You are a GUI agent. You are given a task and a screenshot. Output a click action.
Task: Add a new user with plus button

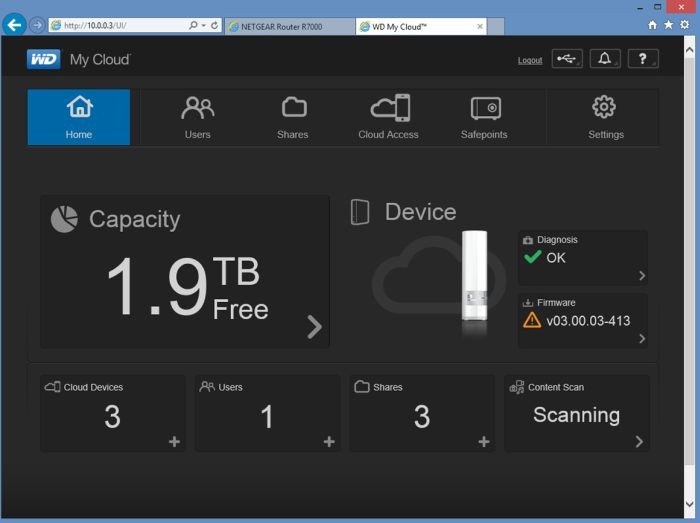click(329, 441)
